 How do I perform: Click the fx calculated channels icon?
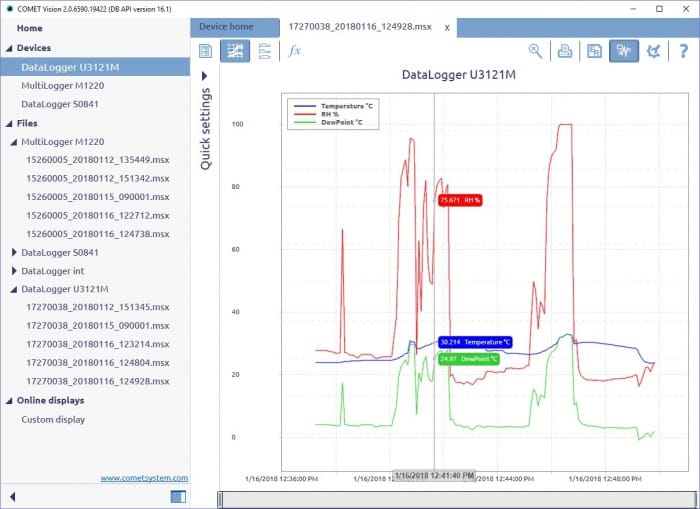pyautogui.click(x=294, y=51)
